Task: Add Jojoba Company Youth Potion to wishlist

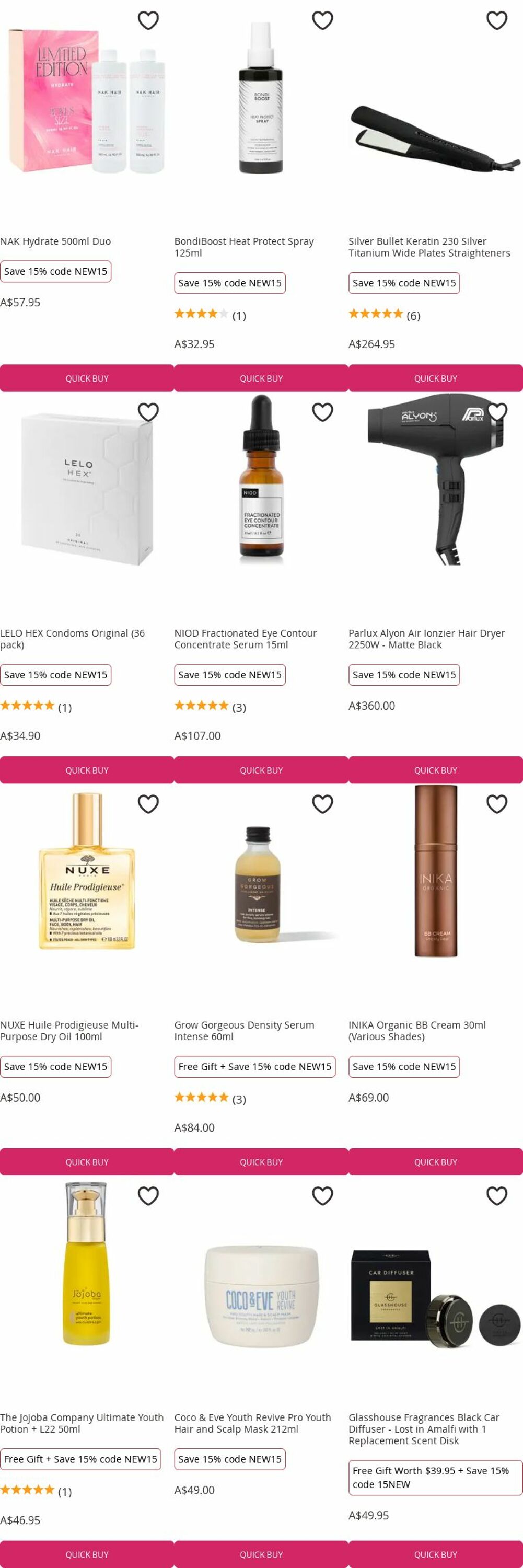Action: click(148, 1197)
